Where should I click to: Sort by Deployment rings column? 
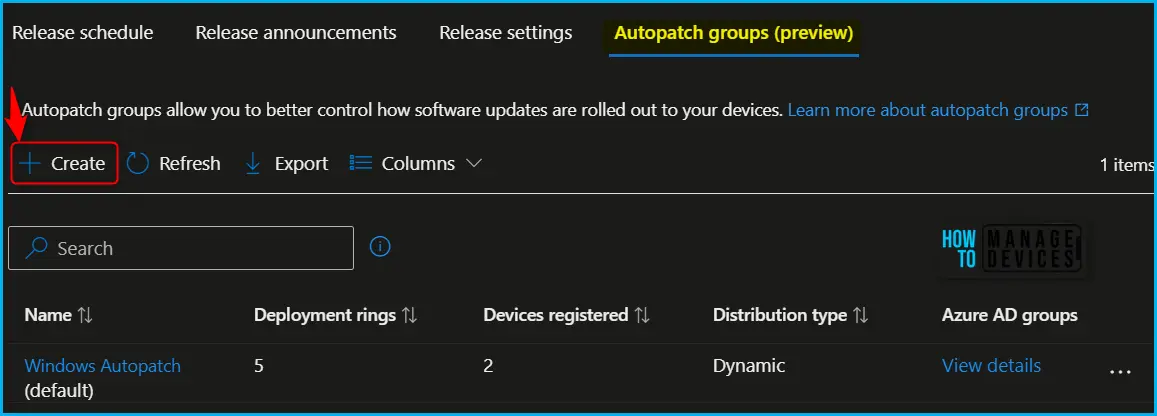[336, 315]
